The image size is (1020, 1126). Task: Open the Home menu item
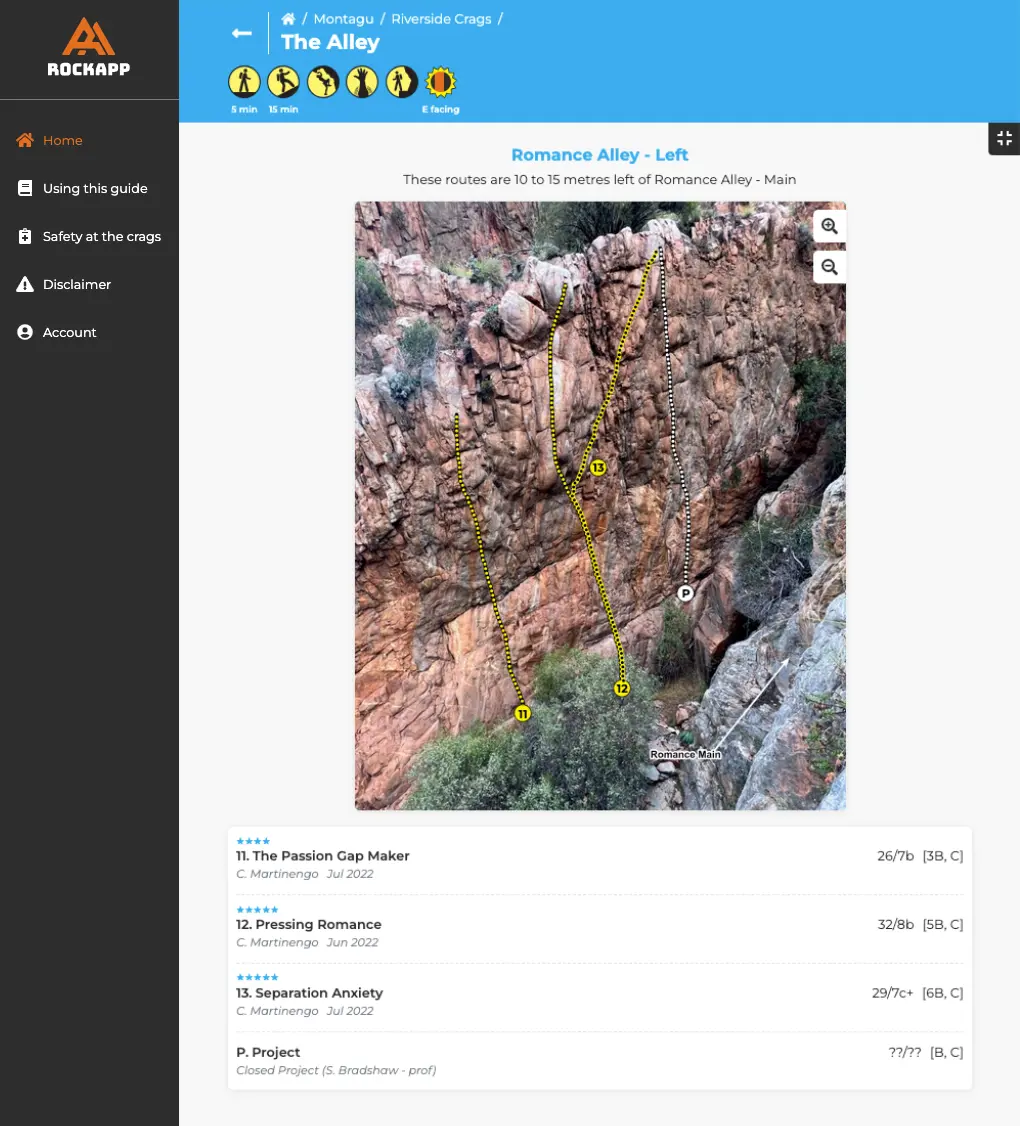[62, 140]
